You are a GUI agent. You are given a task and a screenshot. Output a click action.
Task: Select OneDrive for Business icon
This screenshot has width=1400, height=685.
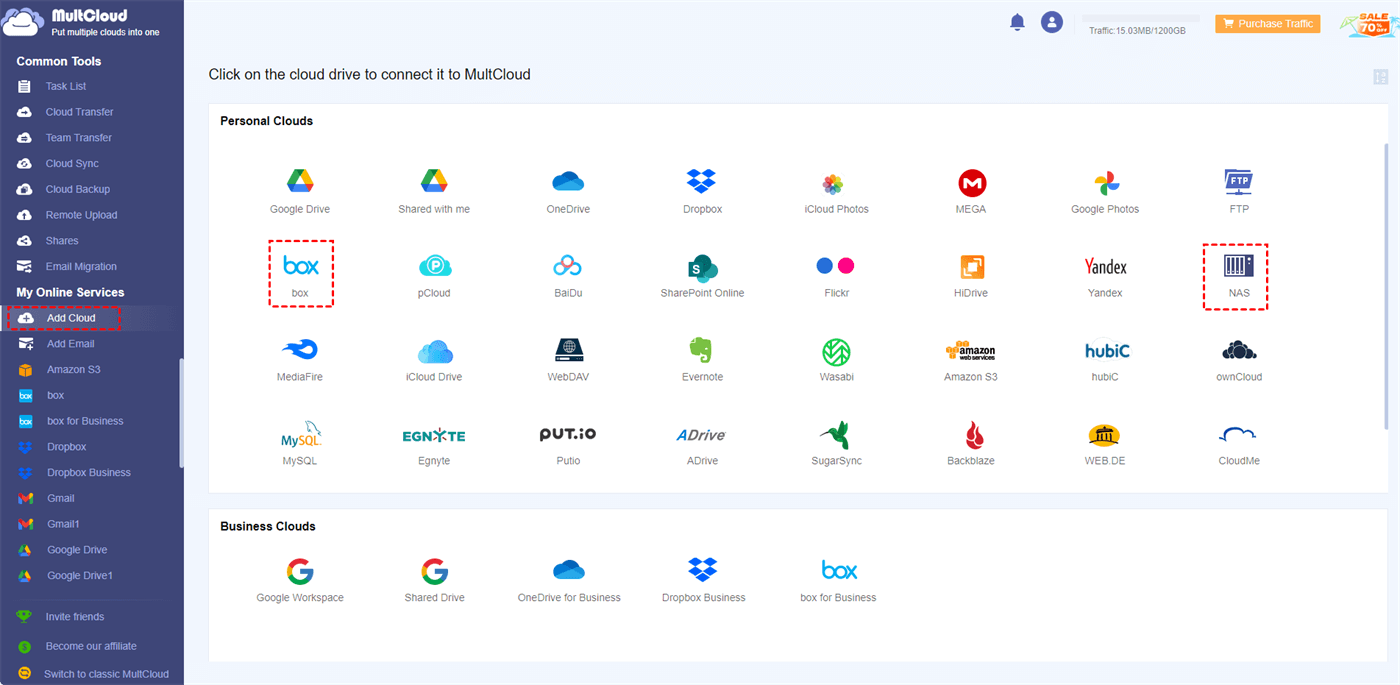coord(568,570)
